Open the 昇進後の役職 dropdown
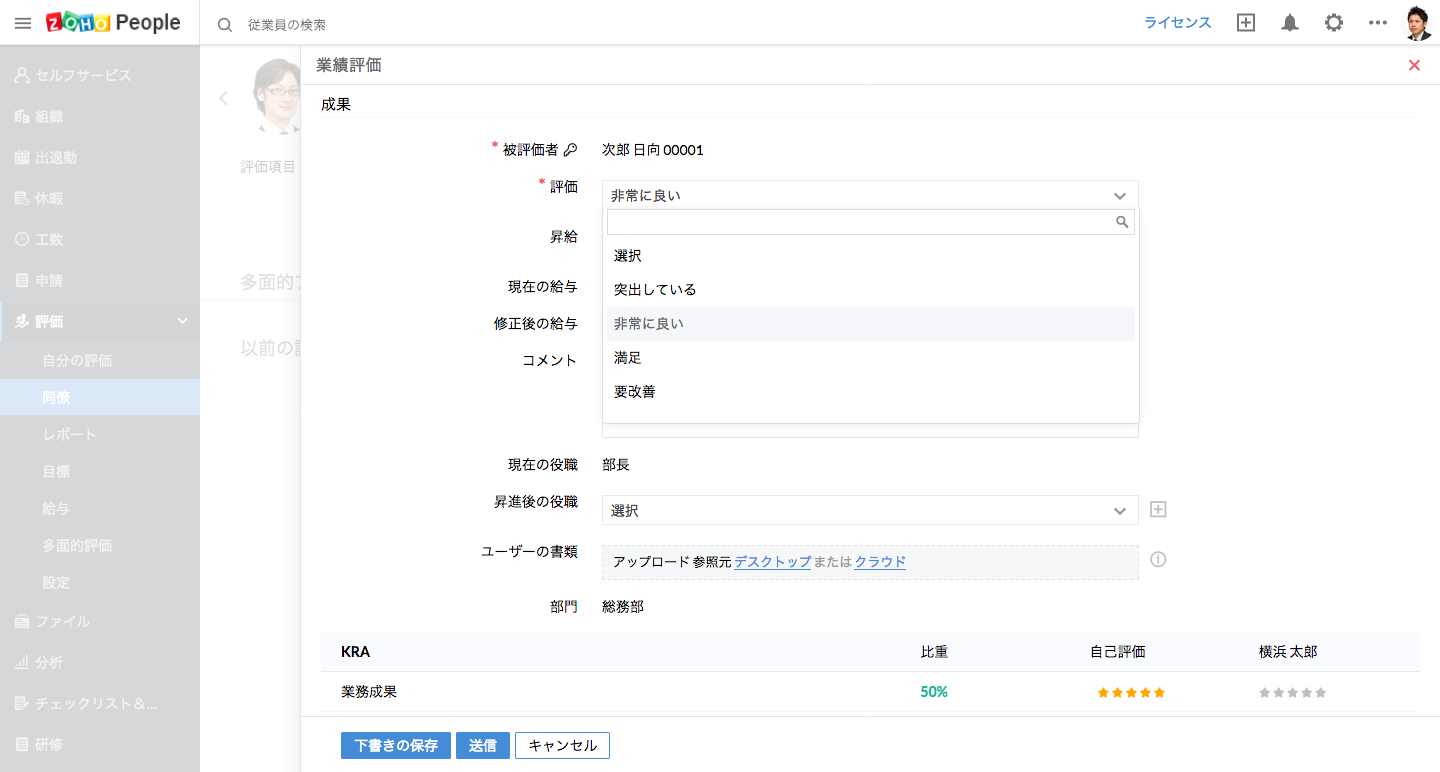 click(869, 510)
